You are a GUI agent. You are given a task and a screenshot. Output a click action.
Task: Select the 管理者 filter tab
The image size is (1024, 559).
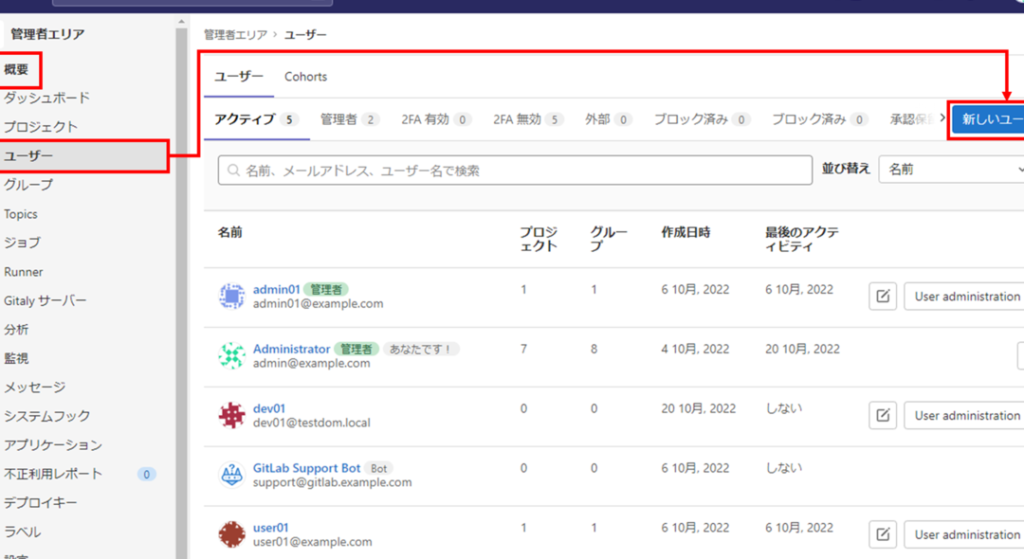[x=349, y=119]
